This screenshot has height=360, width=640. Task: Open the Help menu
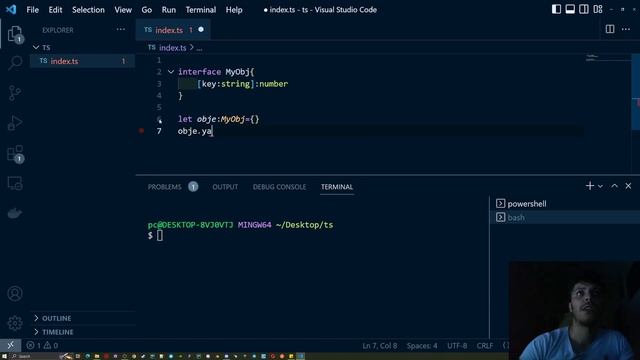pyautogui.click(x=234, y=9)
